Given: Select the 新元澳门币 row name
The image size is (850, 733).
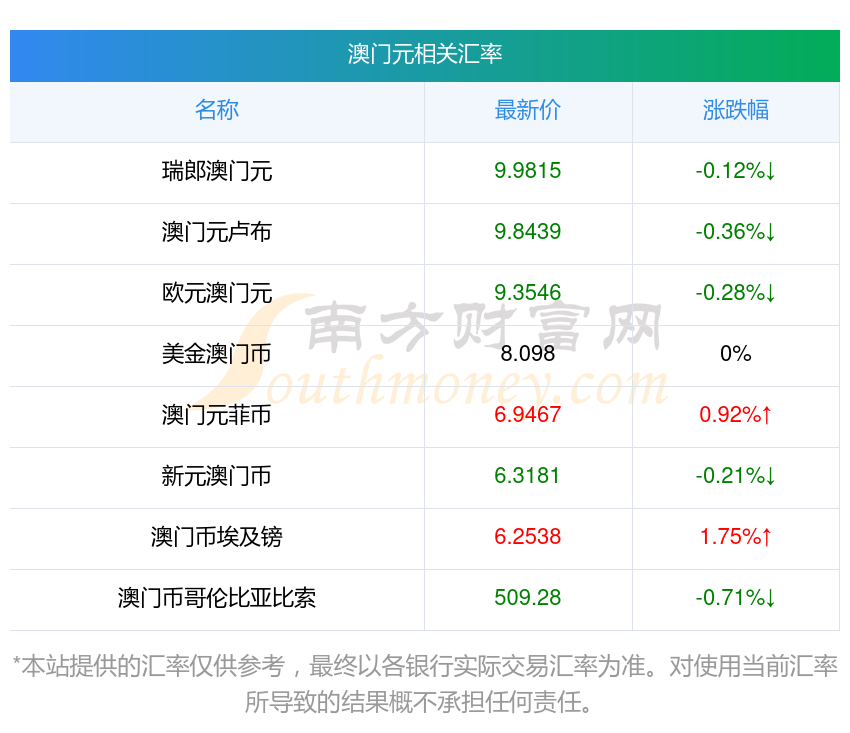Looking at the screenshot, I should coord(217,476).
